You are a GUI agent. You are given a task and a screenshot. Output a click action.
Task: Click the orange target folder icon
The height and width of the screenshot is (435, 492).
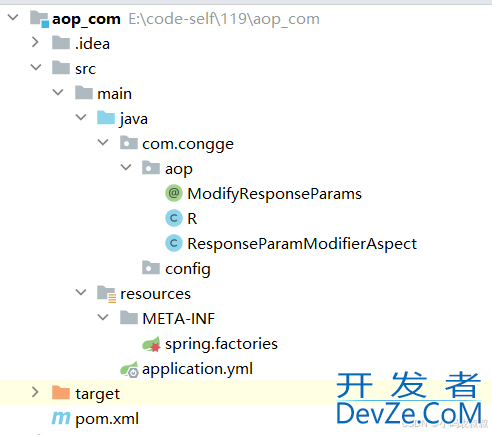click(x=61, y=393)
